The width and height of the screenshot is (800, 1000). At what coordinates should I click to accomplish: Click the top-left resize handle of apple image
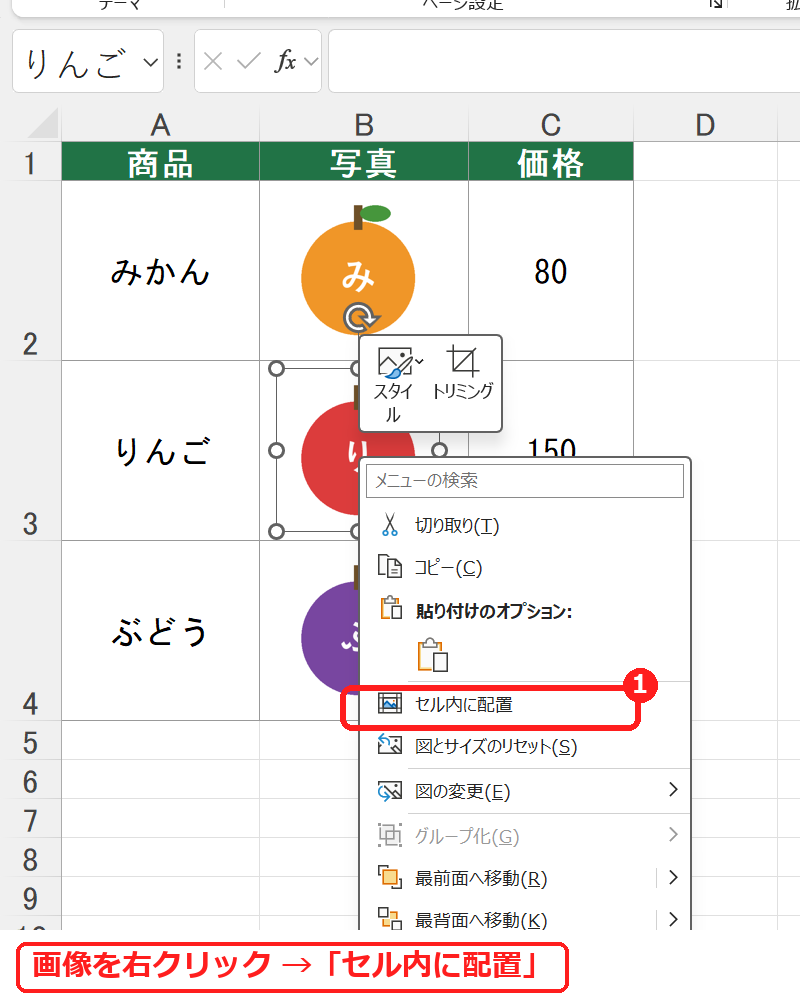tap(276, 369)
